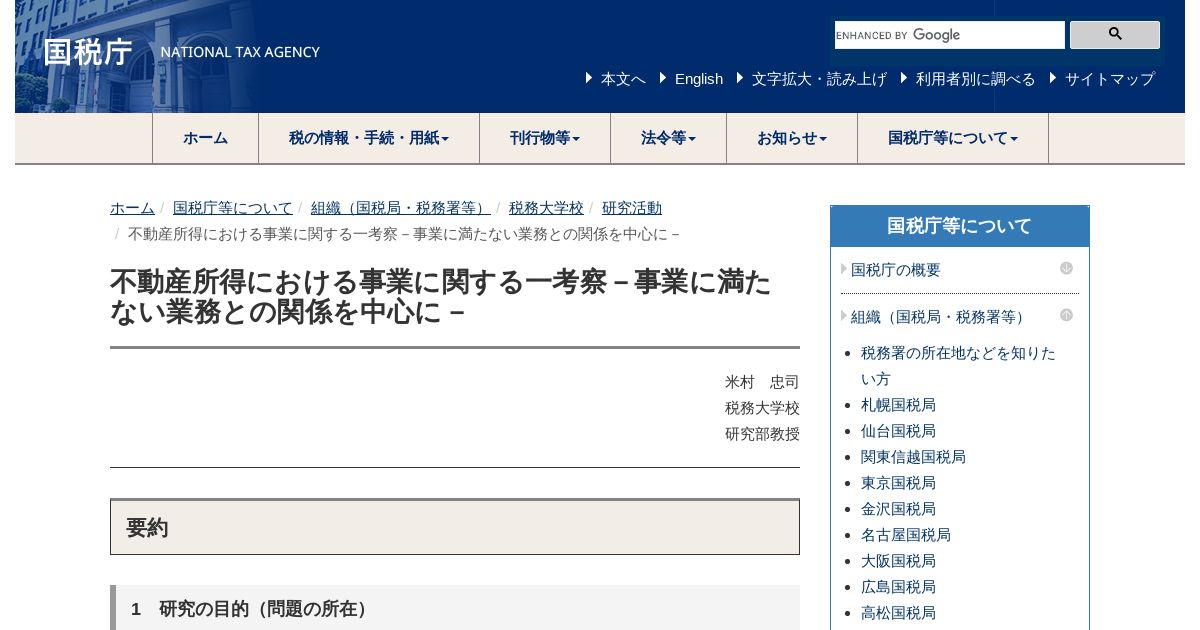Go to ホーム in the navigation bar
This screenshot has height=630, width=1200.
click(206, 138)
